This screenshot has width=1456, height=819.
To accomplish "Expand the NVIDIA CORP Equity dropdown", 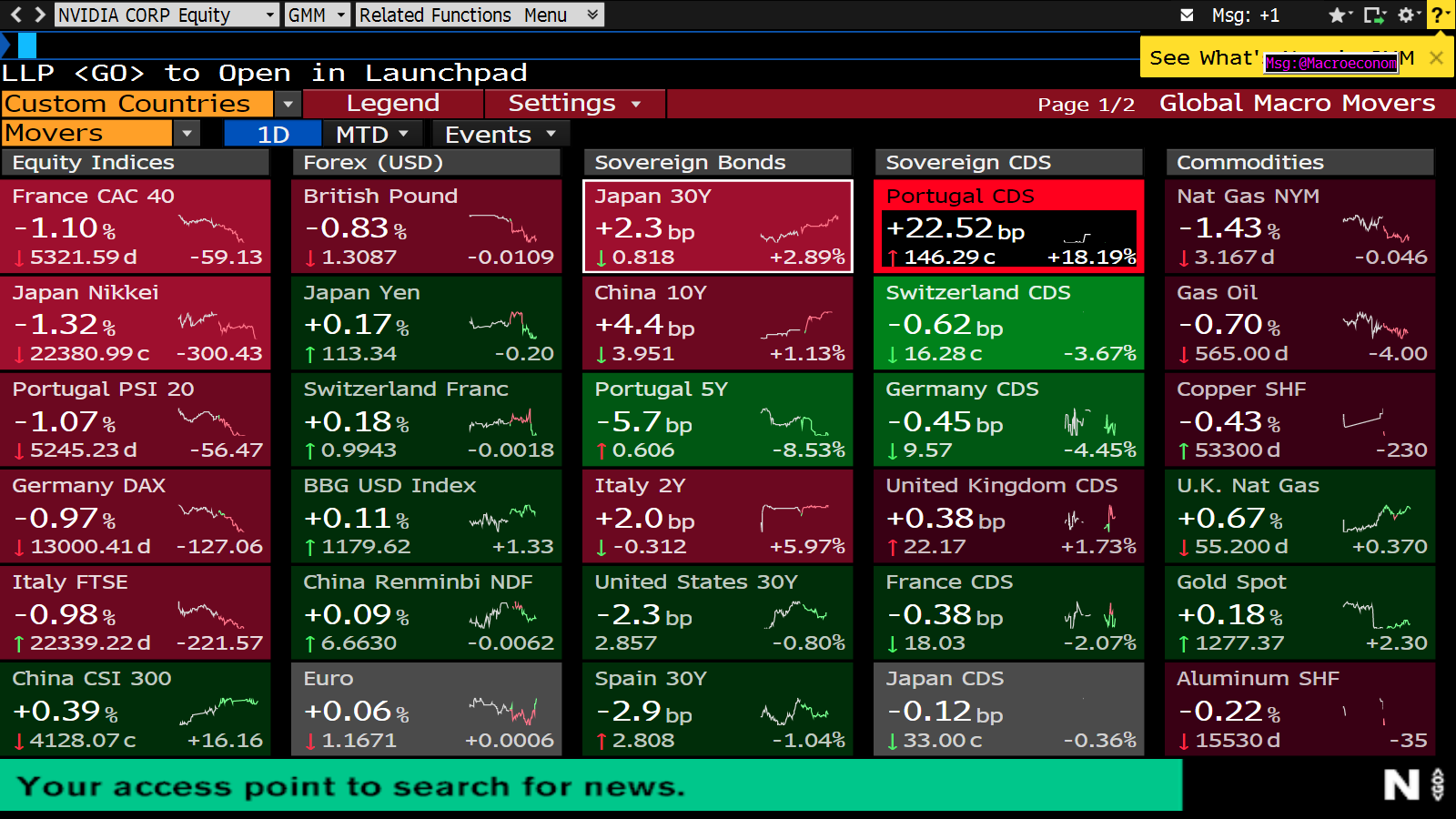I will pos(269,15).
